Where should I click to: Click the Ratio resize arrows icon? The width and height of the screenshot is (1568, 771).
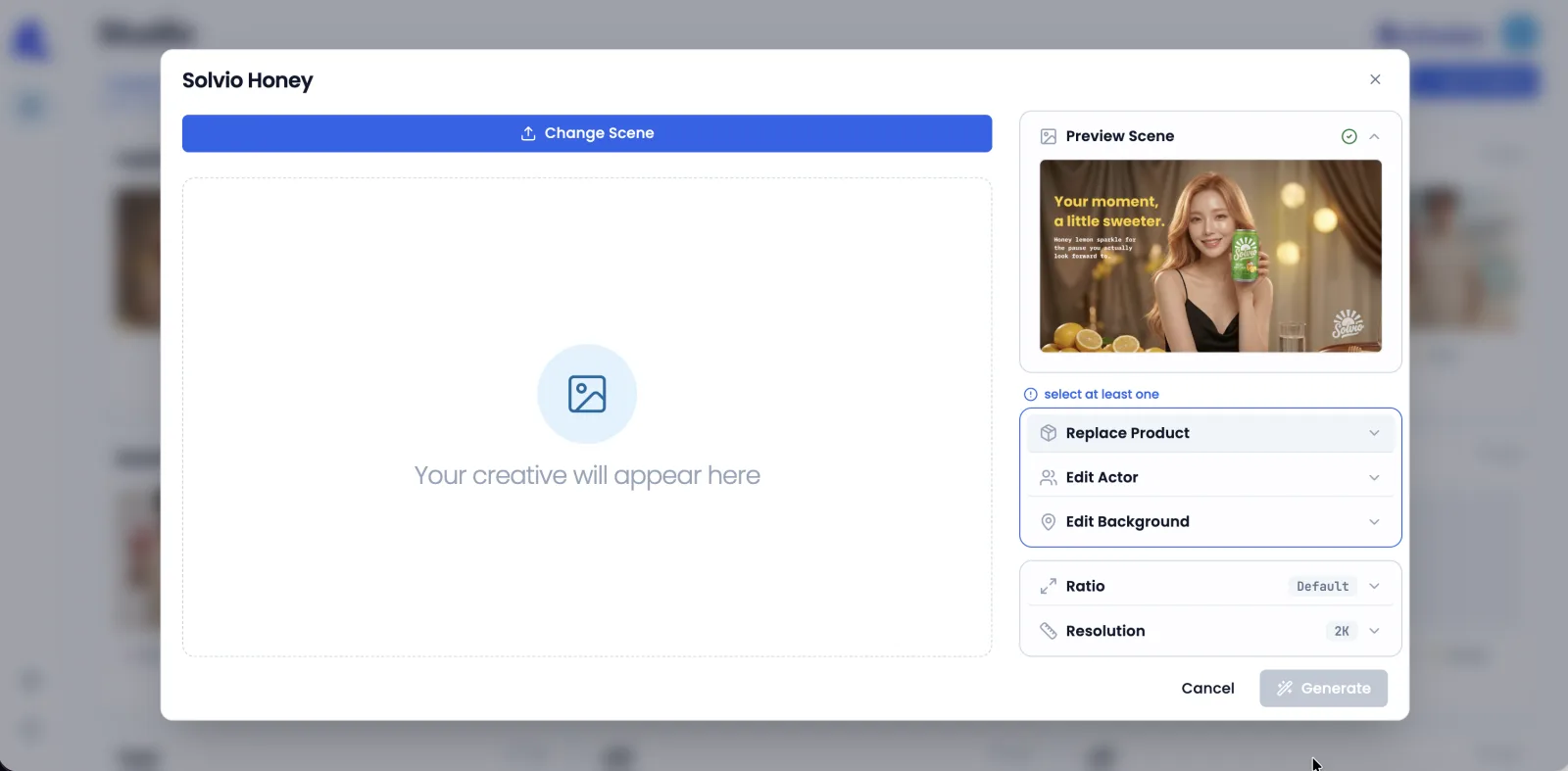point(1048,586)
